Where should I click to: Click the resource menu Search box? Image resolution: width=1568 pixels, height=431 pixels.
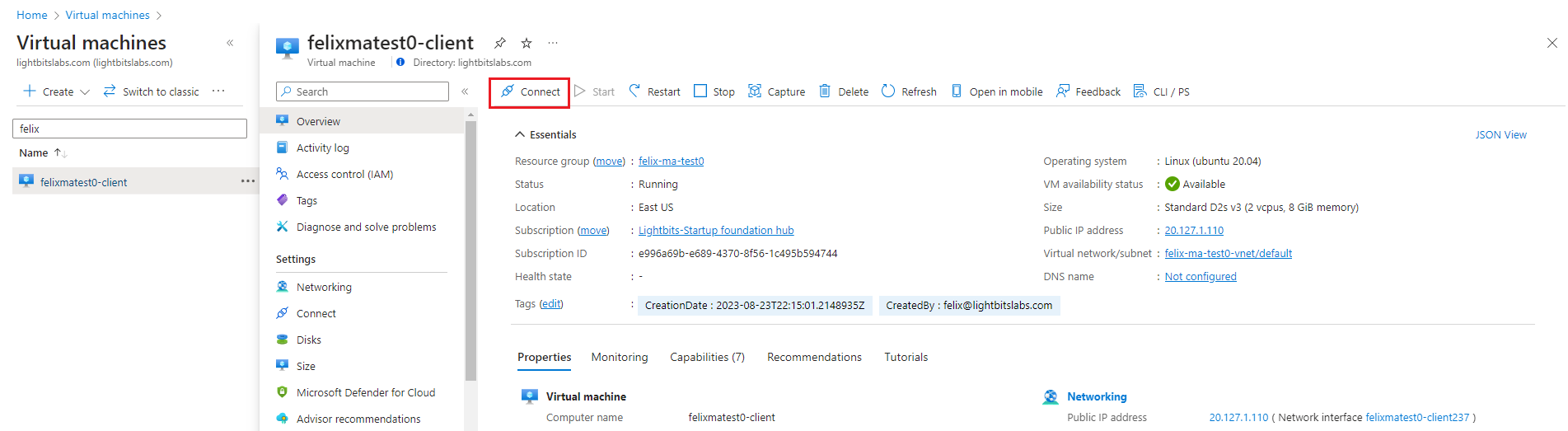[x=363, y=91]
